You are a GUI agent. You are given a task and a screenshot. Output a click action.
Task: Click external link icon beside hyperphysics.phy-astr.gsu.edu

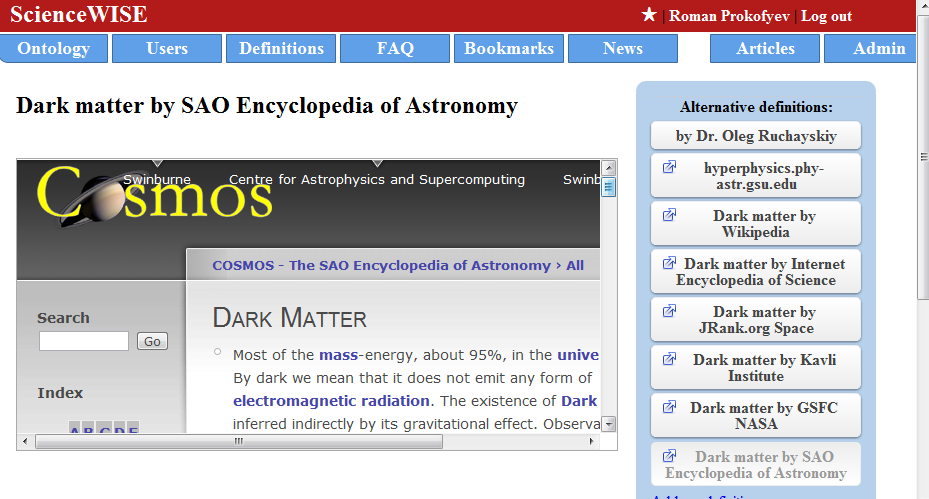[x=669, y=167]
